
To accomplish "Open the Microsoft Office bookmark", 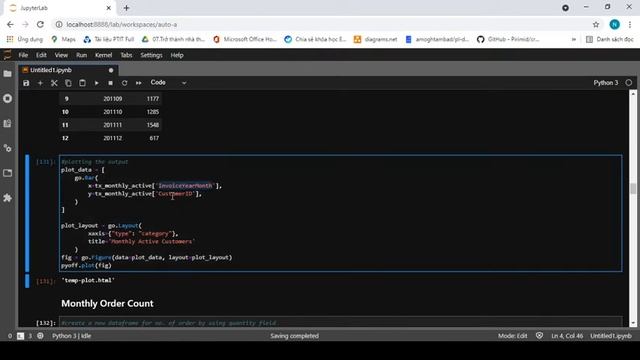I will tap(245, 39).
